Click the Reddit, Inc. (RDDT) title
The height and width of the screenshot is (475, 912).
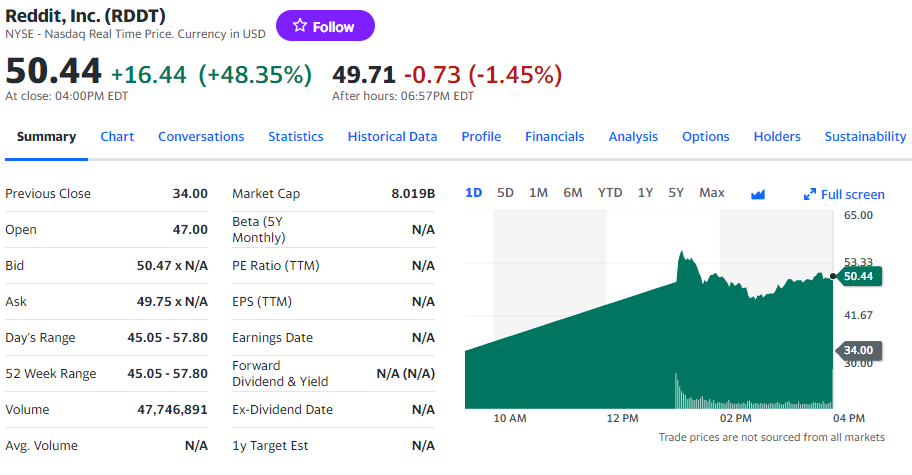coord(86,16)
